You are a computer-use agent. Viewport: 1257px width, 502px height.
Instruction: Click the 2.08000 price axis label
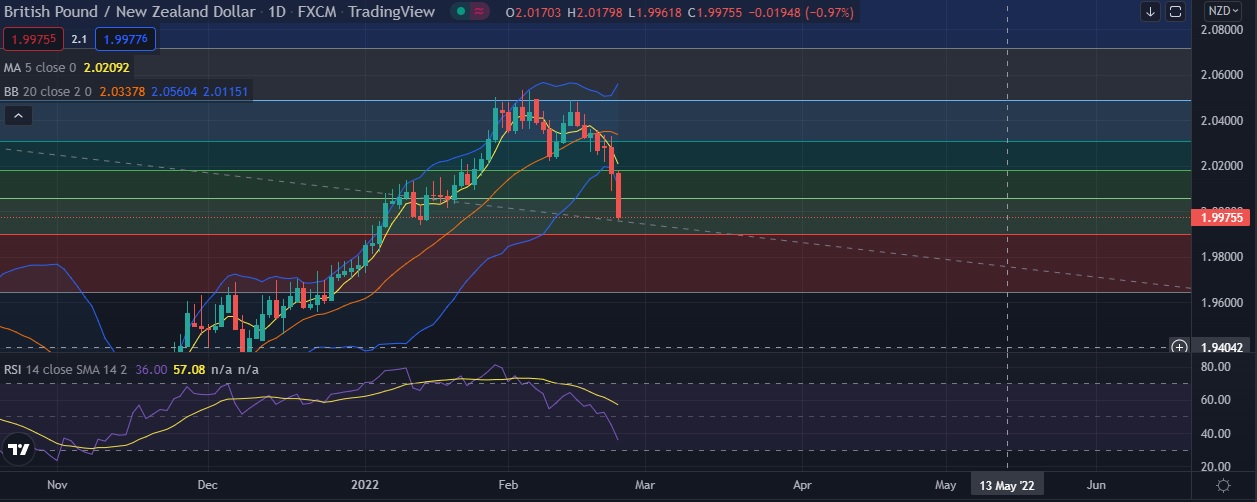coord(1221,30)
